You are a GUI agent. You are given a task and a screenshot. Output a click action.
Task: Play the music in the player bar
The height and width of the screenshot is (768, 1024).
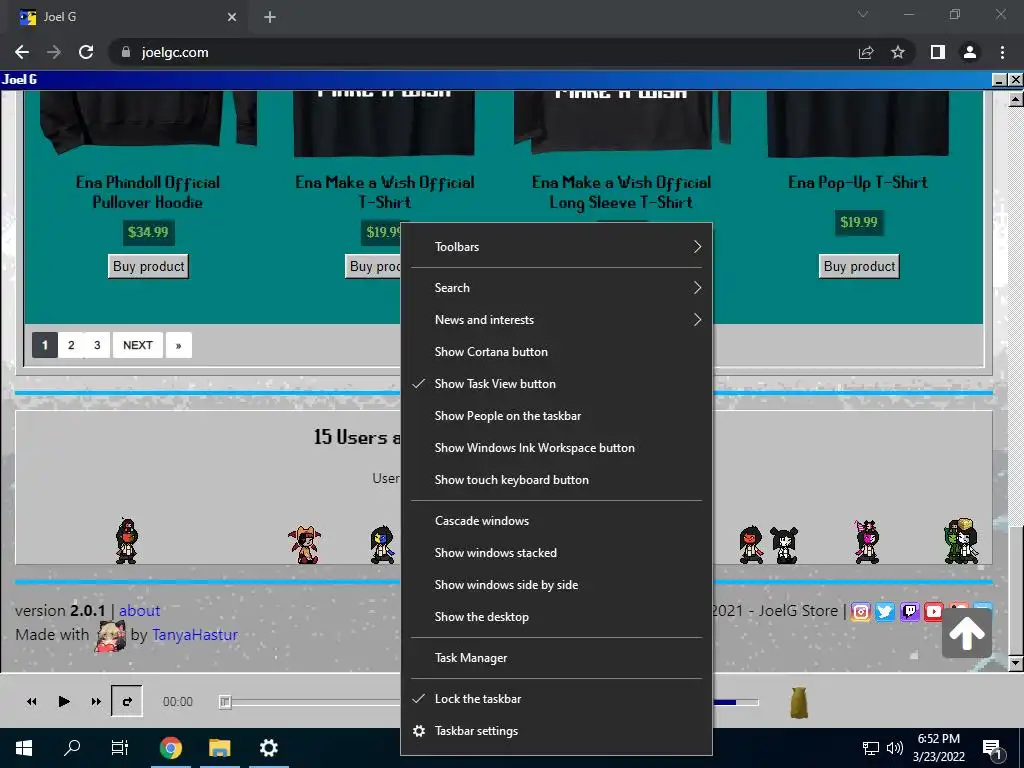(63, 701)
